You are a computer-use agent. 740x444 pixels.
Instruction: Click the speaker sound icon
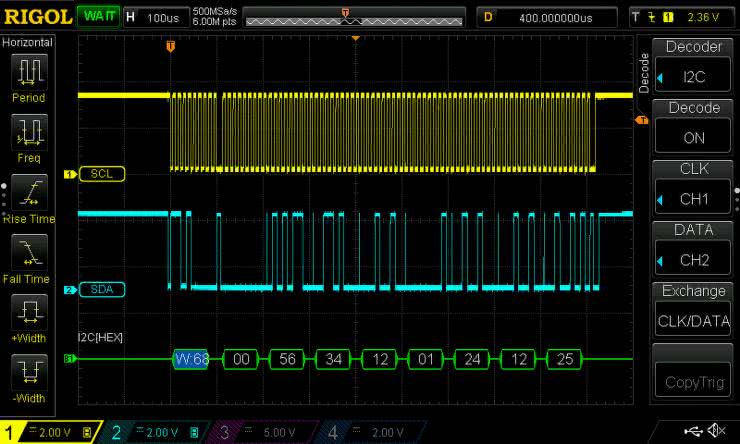(x=717, y=431)
